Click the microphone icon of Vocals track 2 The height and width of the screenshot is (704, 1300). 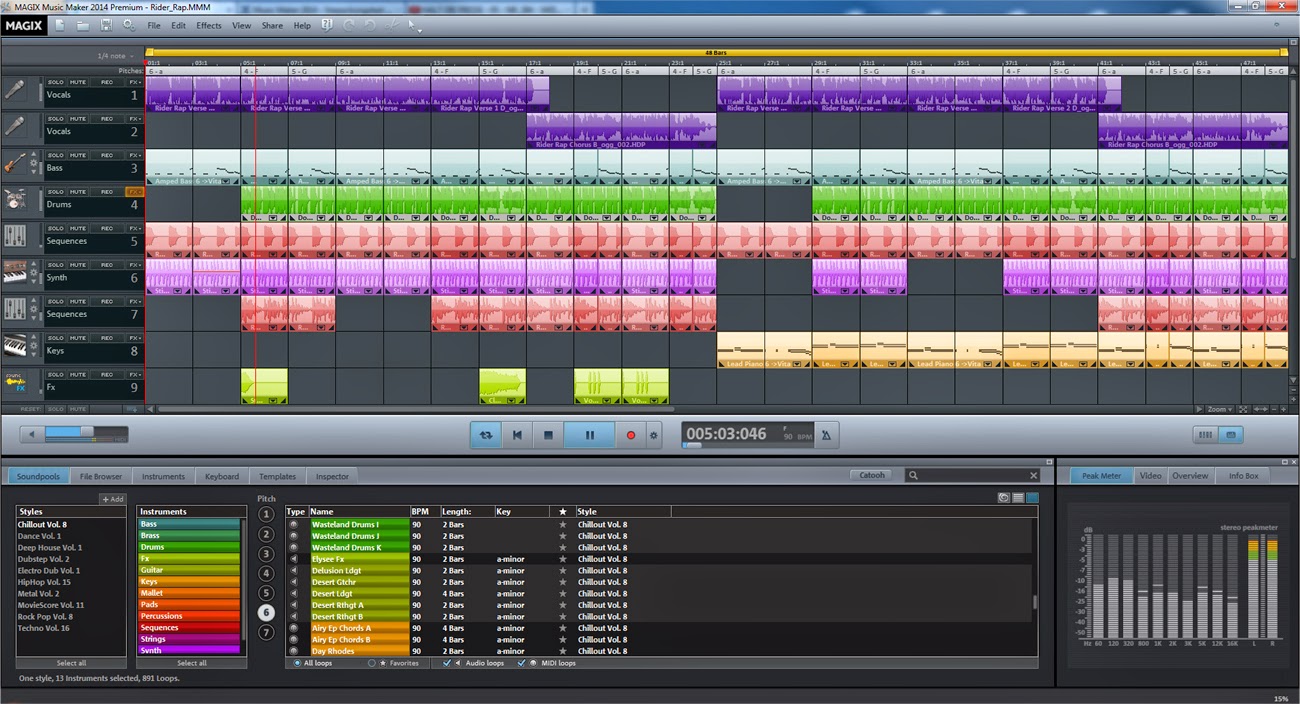14,127
